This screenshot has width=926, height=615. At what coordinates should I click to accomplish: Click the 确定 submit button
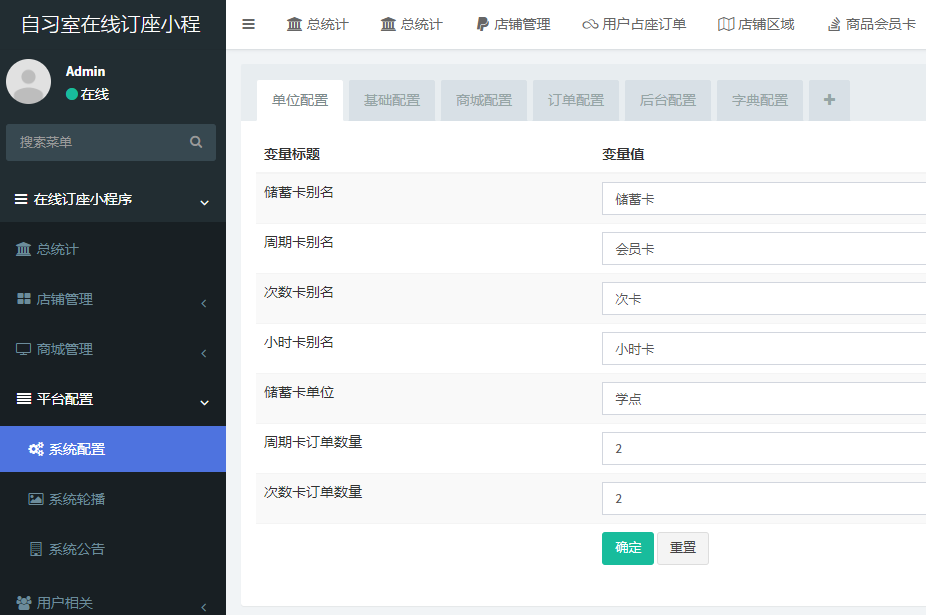pyautogui.click(x=628, y=548)
